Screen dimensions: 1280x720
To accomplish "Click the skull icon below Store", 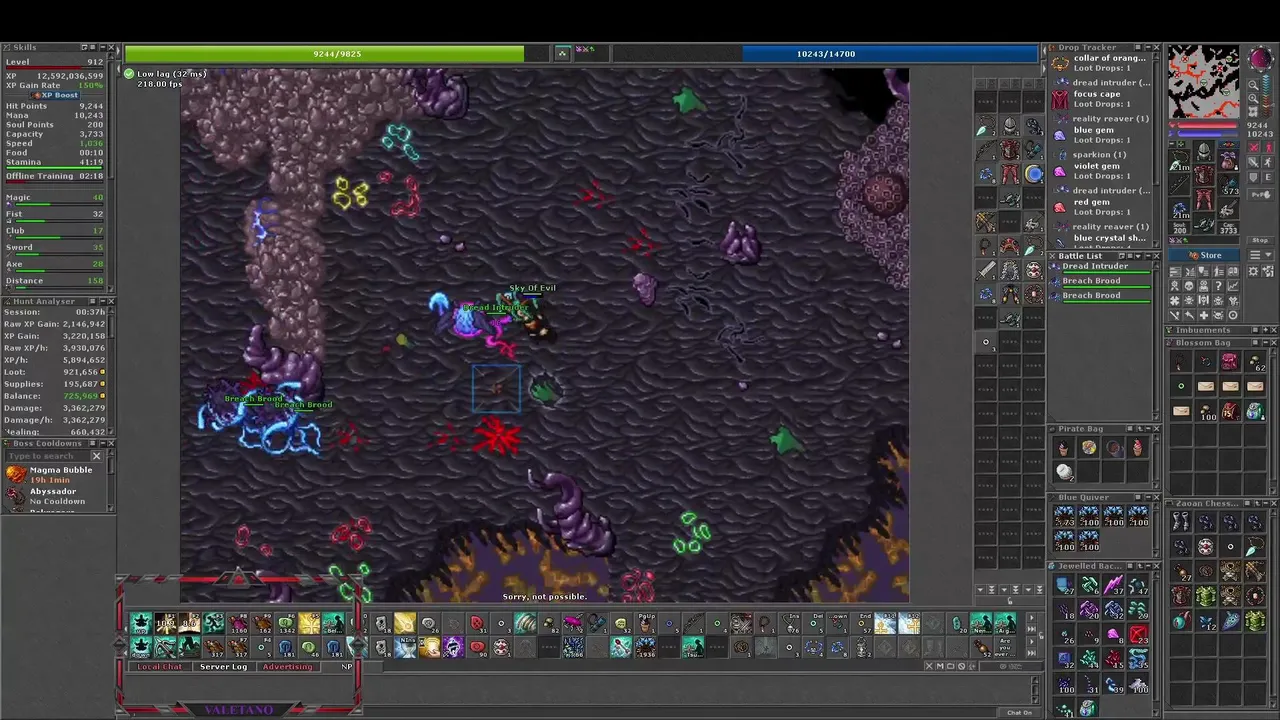I will click(1188, 286).
